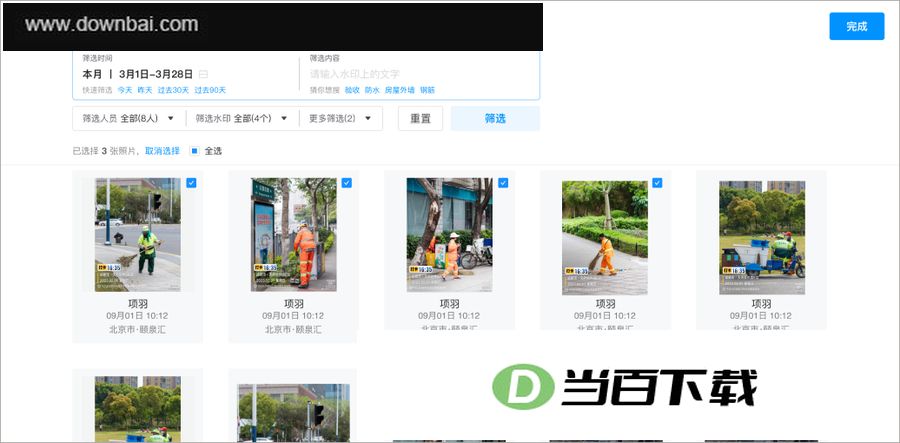Uncheck the bus-stop orange worker photo checkbox
Viewport: 900px width, 443px height.
347,182
